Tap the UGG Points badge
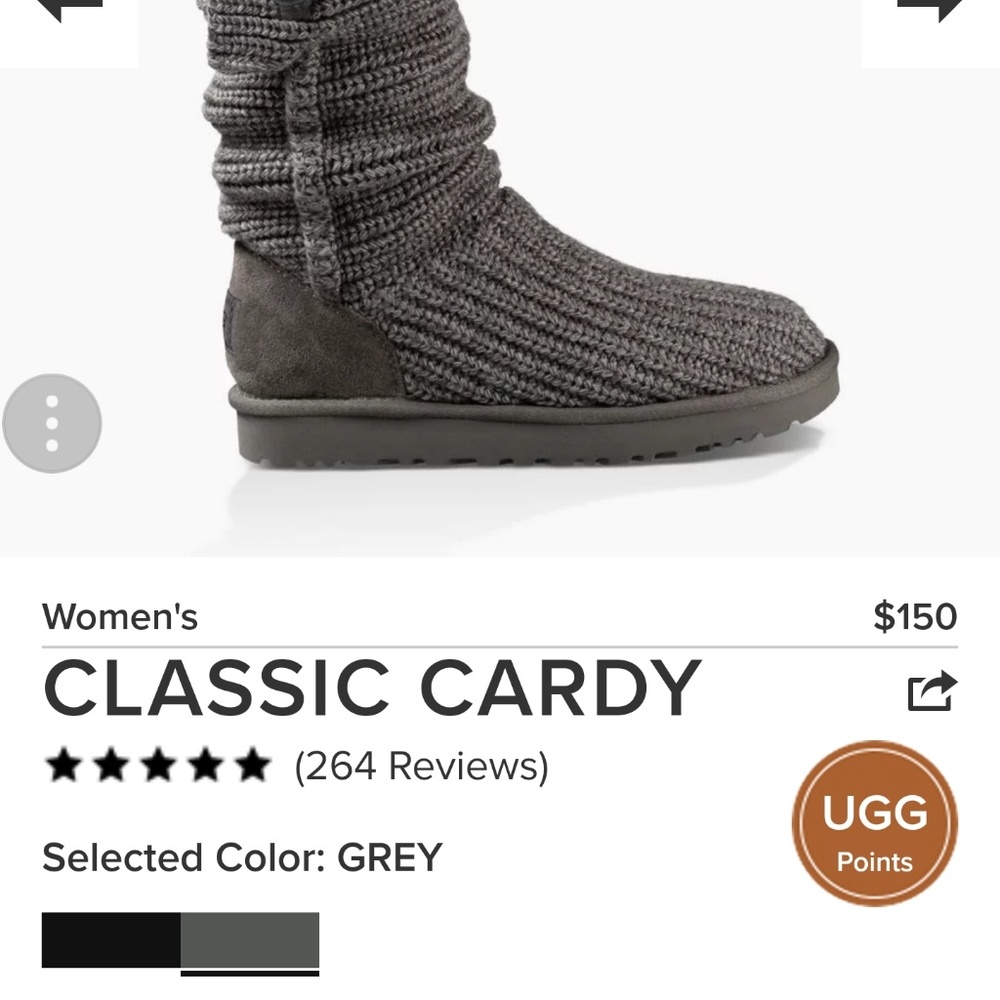1000x1000 pixels. click(x=874, y=822)
